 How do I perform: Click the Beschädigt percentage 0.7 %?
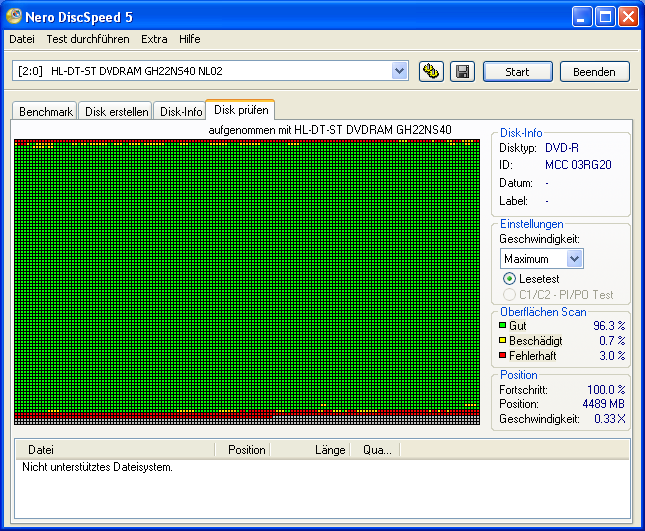(612, 341)
